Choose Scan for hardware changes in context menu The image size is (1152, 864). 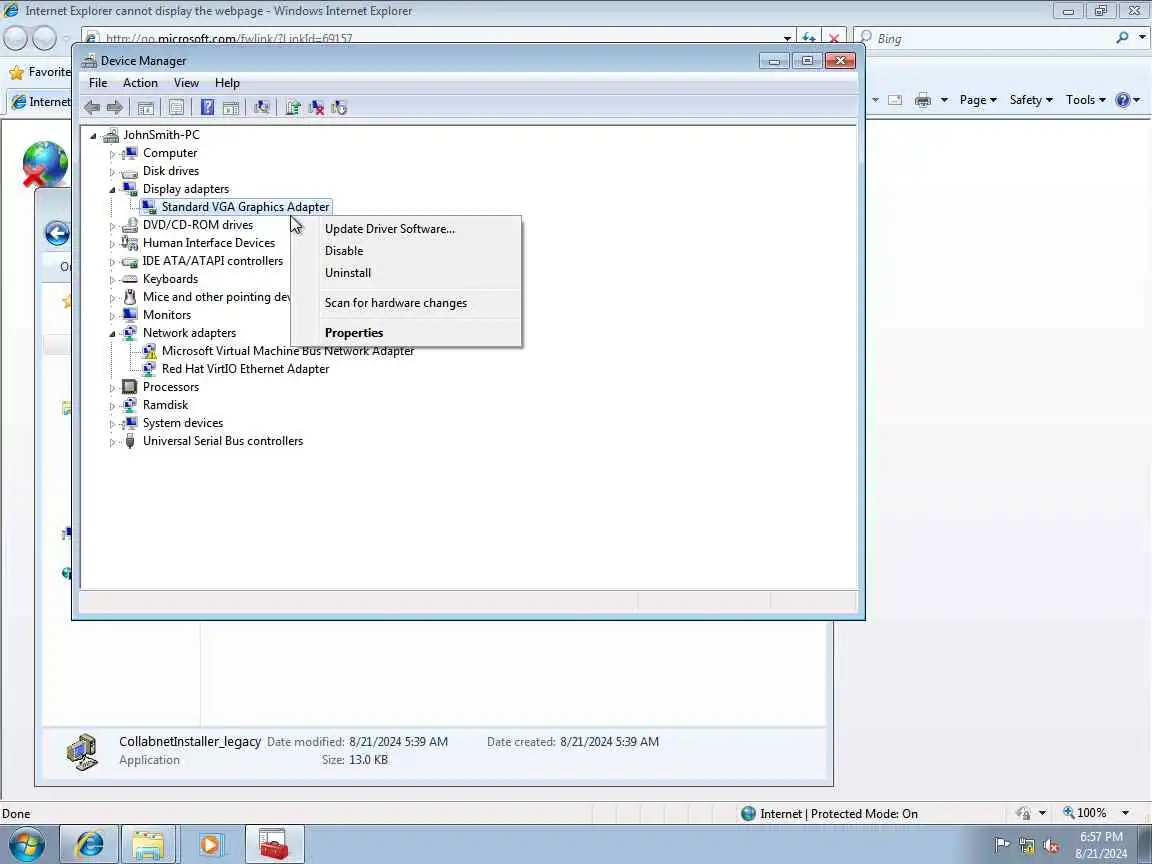(x=406, y=303)
